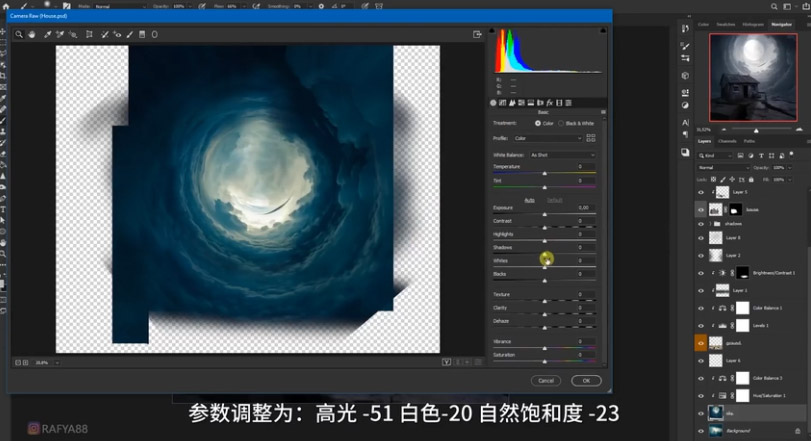
Task: Hide the Layer 5 visibility eye
Action: 701,192
